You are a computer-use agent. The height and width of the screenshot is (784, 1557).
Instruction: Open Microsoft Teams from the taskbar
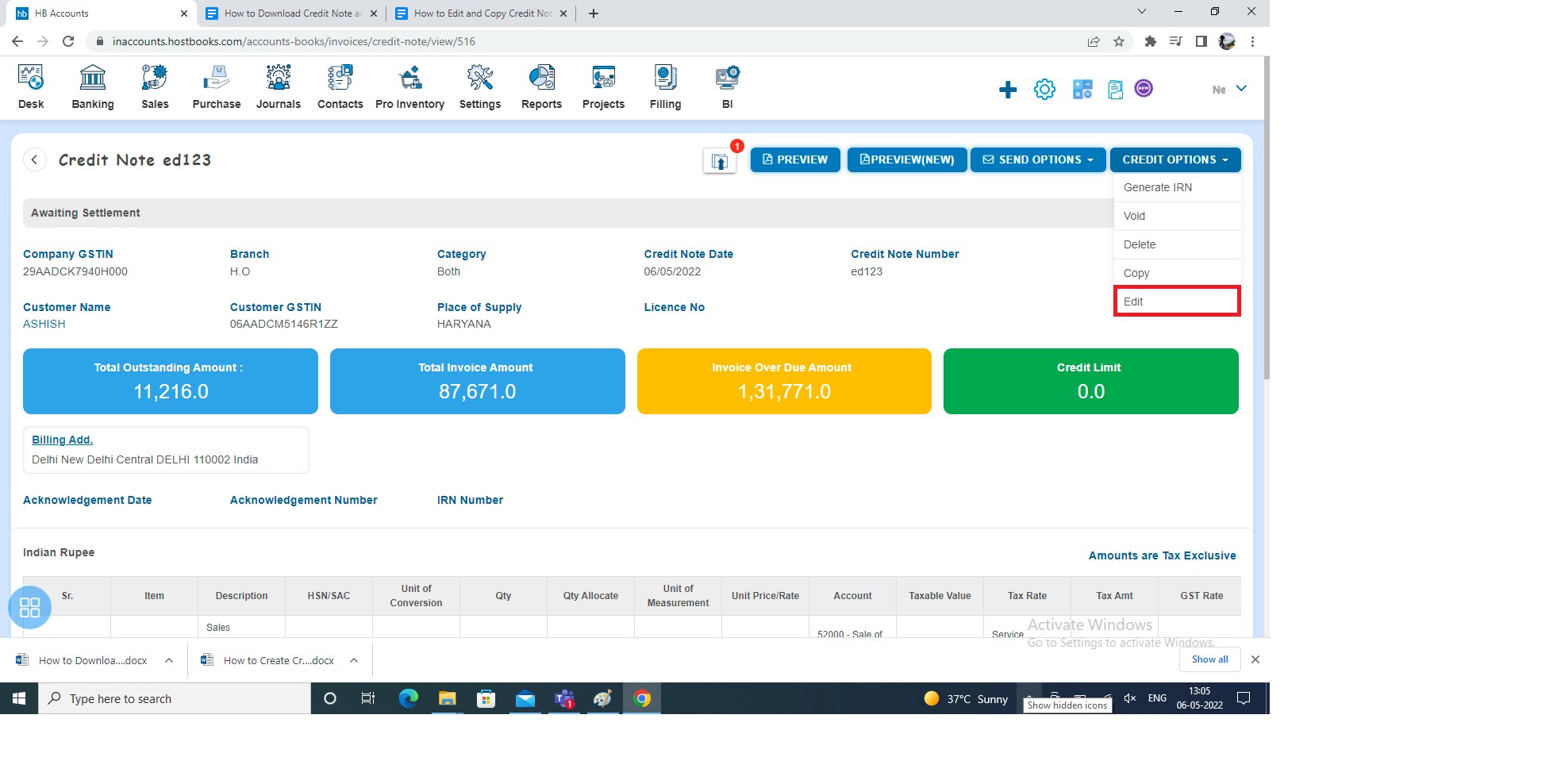click(x=564, y=698)
